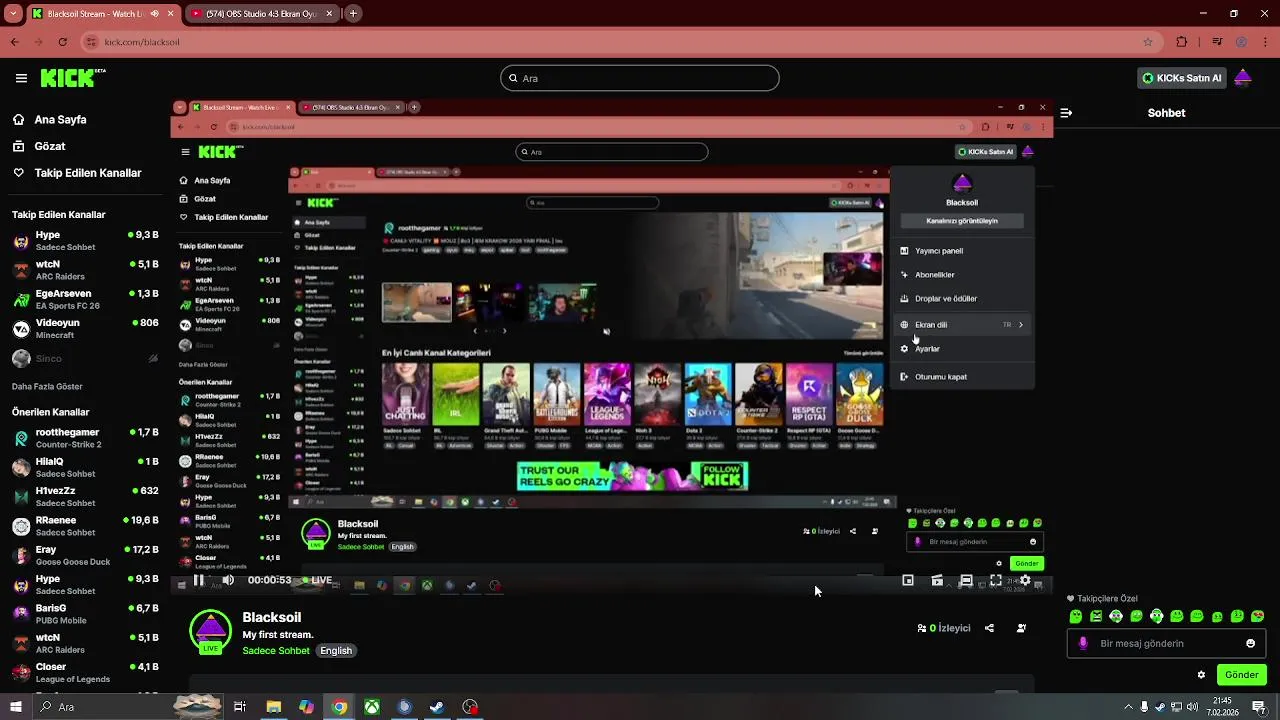
Task: Open roothegamer's Counter-Strike 2 channel
Action: pos(85,438)
